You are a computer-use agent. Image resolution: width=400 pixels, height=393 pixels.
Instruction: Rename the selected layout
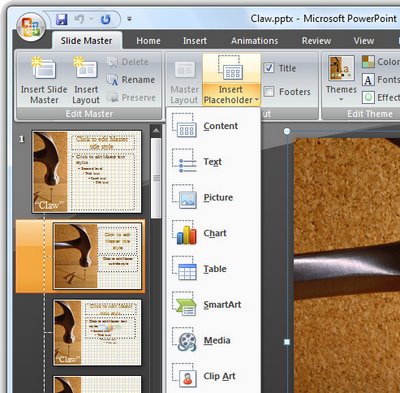tap(131, 80)
